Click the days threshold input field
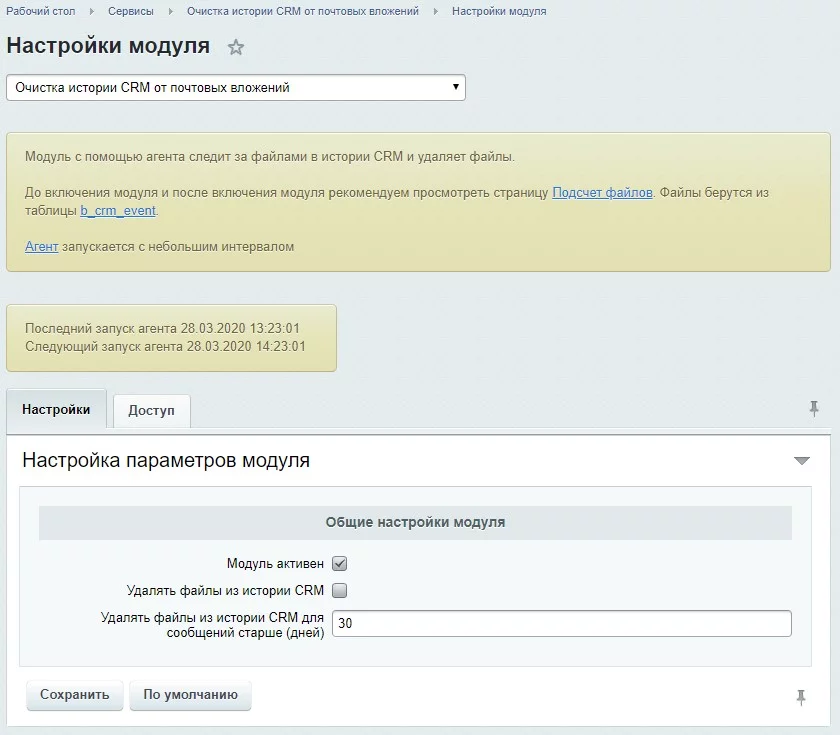Screen dimensions: 840x735 click(561, 623)
